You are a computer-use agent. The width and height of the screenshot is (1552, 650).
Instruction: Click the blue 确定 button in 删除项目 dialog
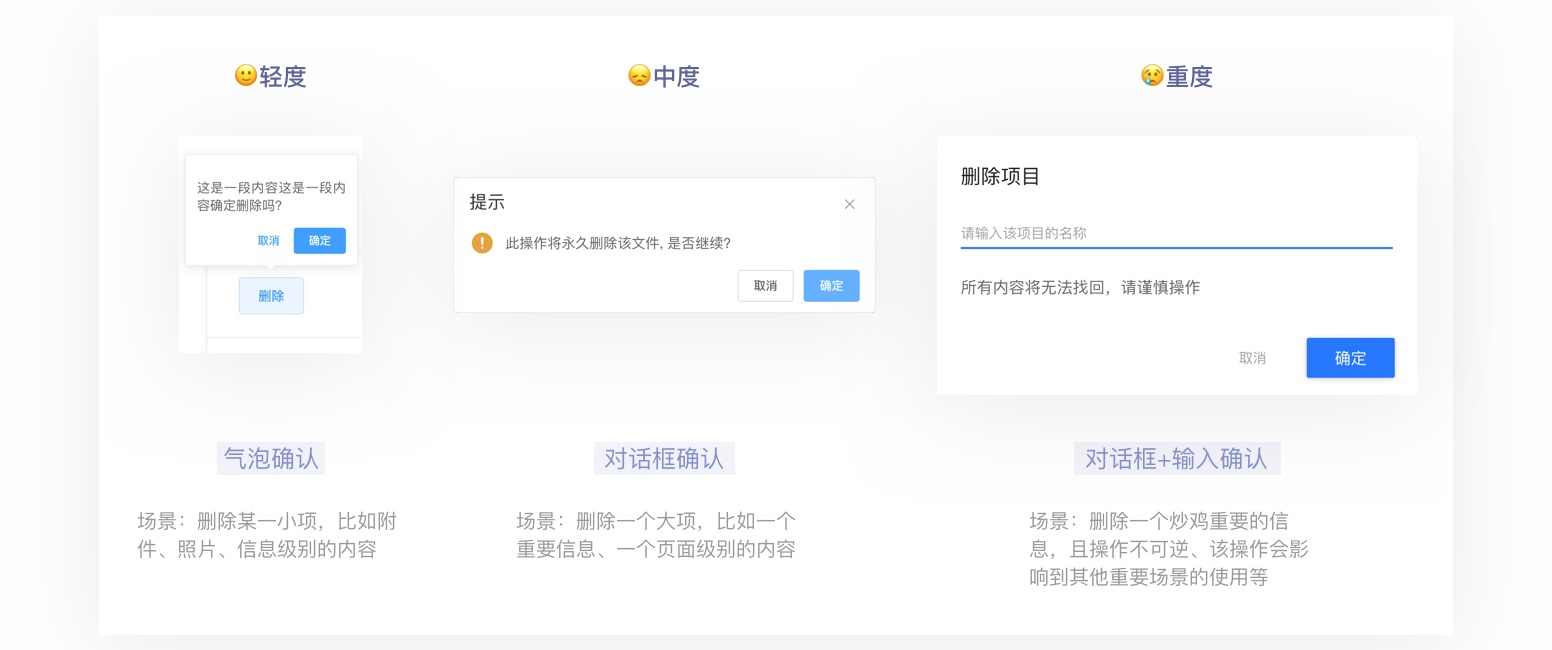coord(1350,357)
